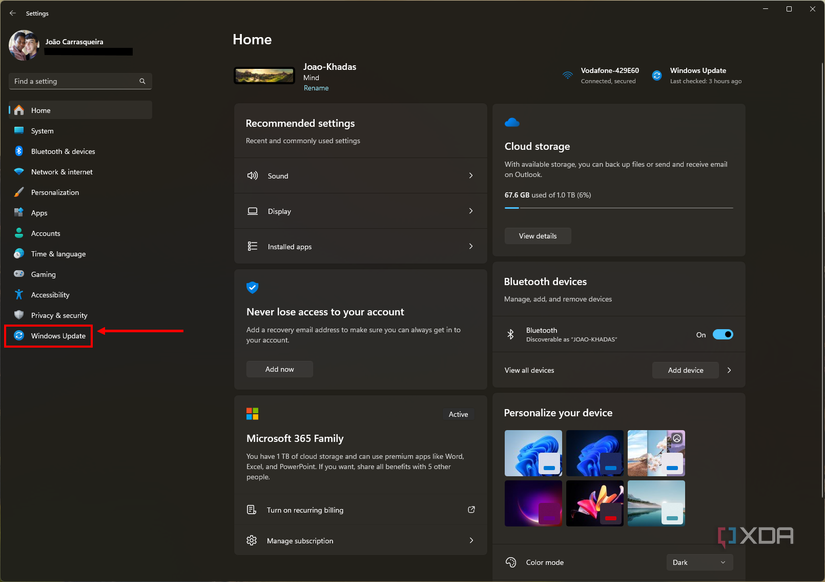825x582 pixels.
Task: Click the View details button
Action: (x=538, y=236)
